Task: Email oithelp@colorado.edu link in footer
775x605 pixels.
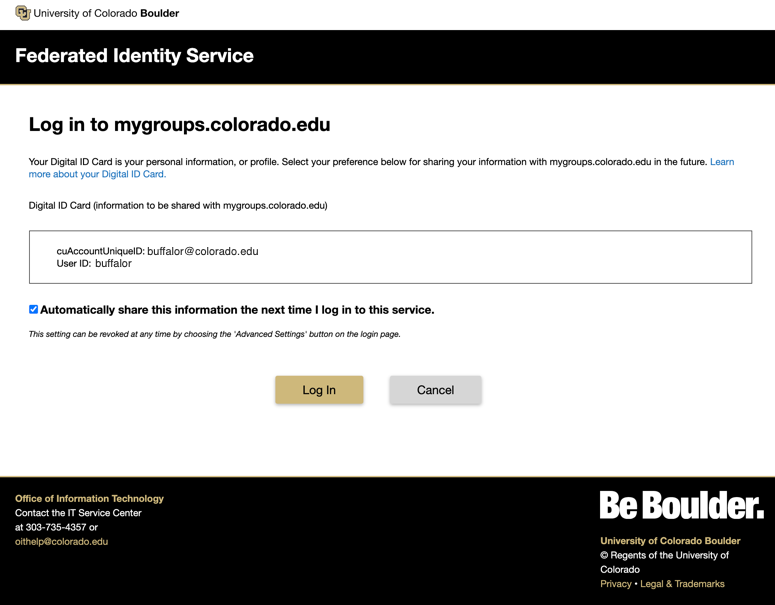Action: tap(61, 541)
